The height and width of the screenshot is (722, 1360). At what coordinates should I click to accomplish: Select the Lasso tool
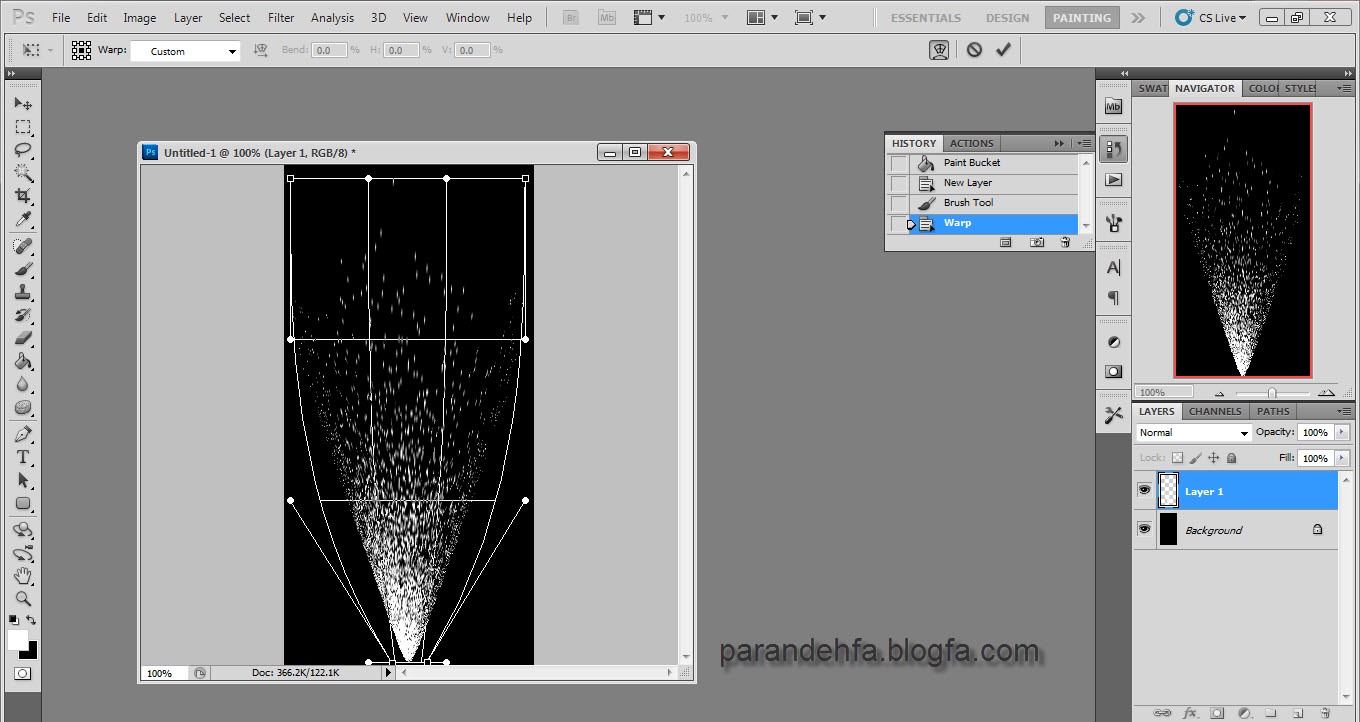tap(23, 150)
